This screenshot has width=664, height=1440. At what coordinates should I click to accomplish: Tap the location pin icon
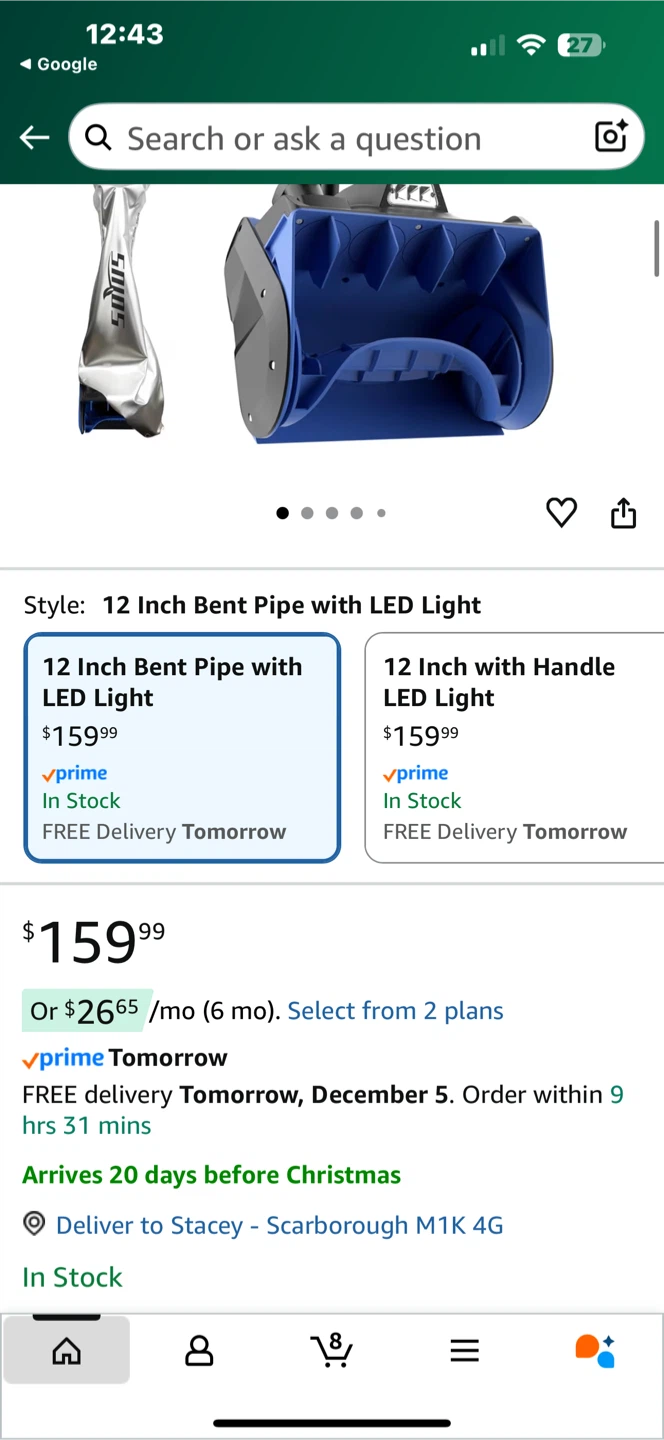coord(34,1224)
